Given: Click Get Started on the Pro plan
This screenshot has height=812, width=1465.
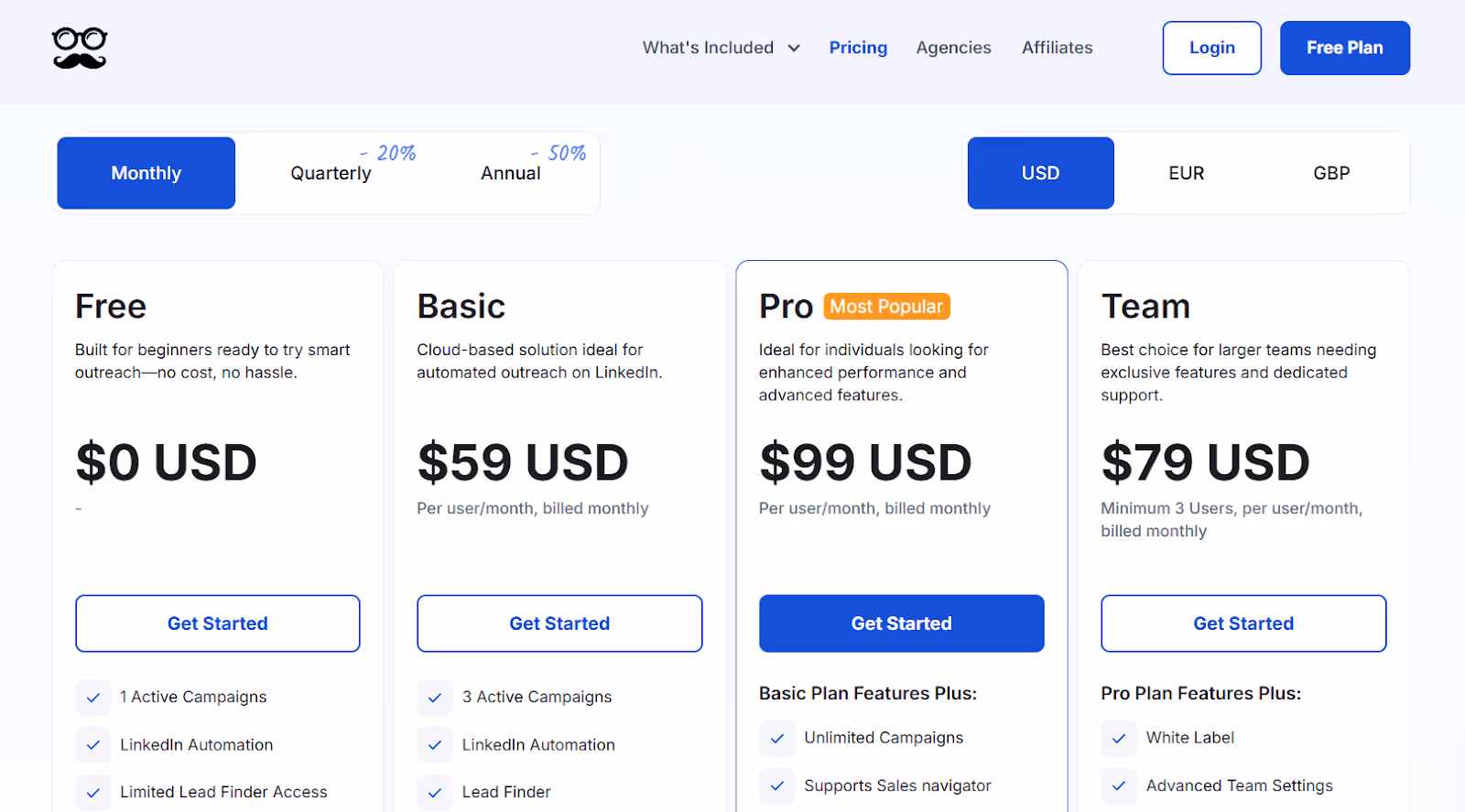Looking at the screenshot, I should 901,623.
